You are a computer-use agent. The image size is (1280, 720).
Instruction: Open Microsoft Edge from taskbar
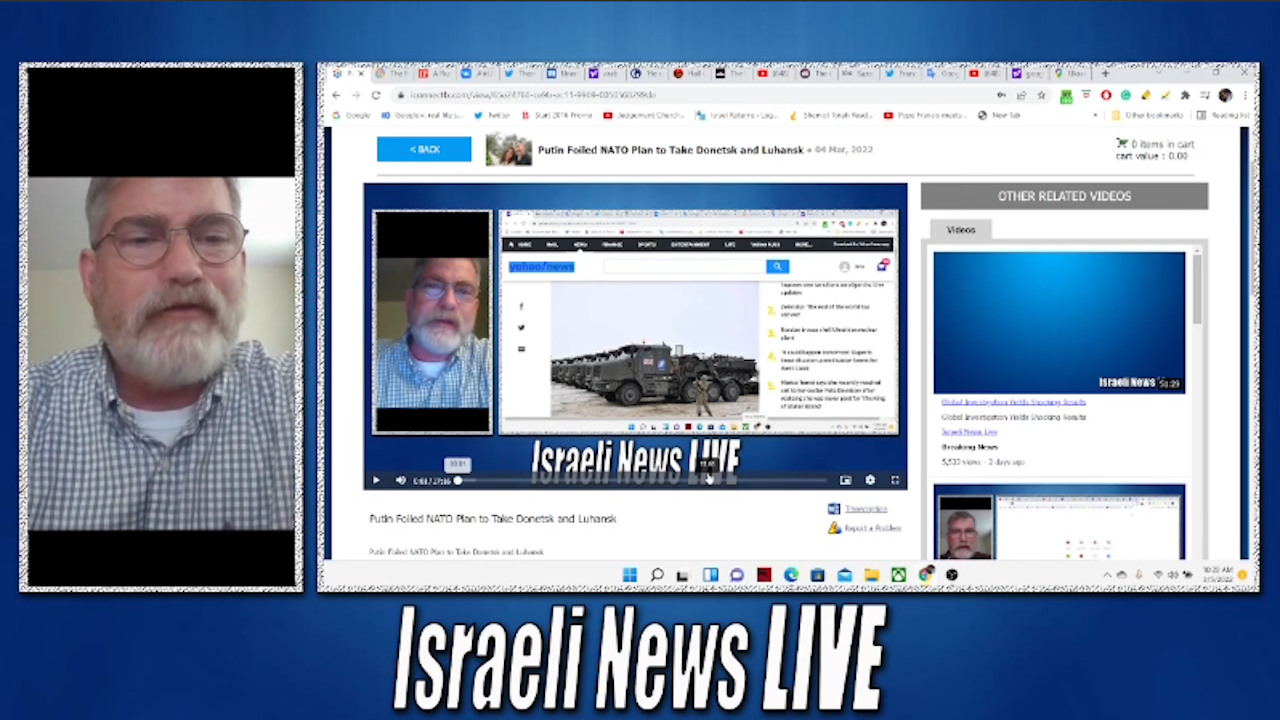coord(791,575)
